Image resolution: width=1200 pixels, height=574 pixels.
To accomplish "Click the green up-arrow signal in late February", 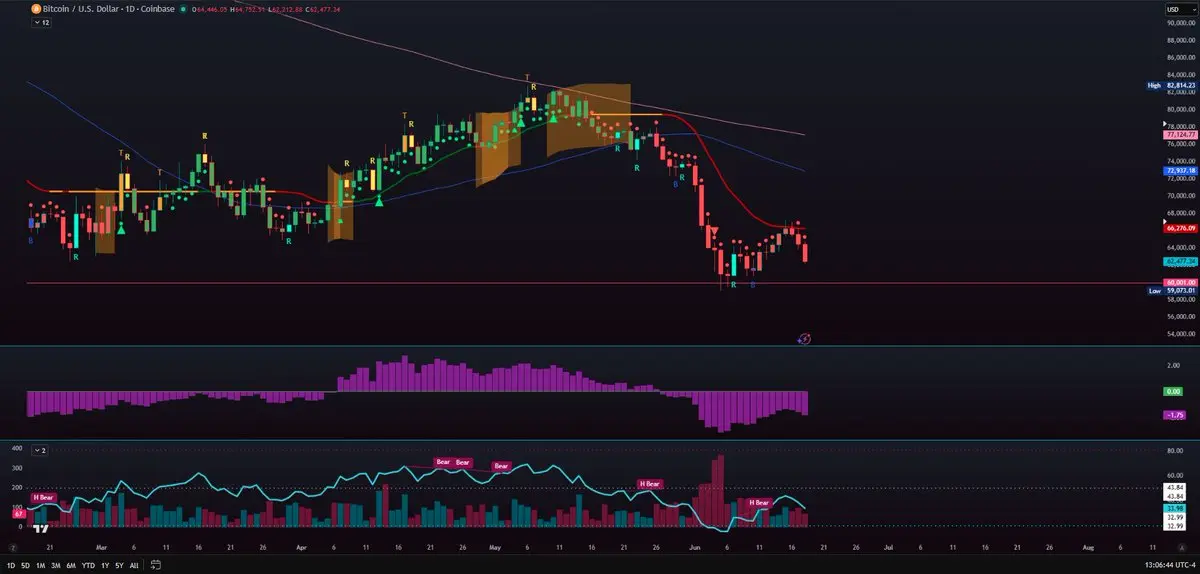I will pos(121,228).
